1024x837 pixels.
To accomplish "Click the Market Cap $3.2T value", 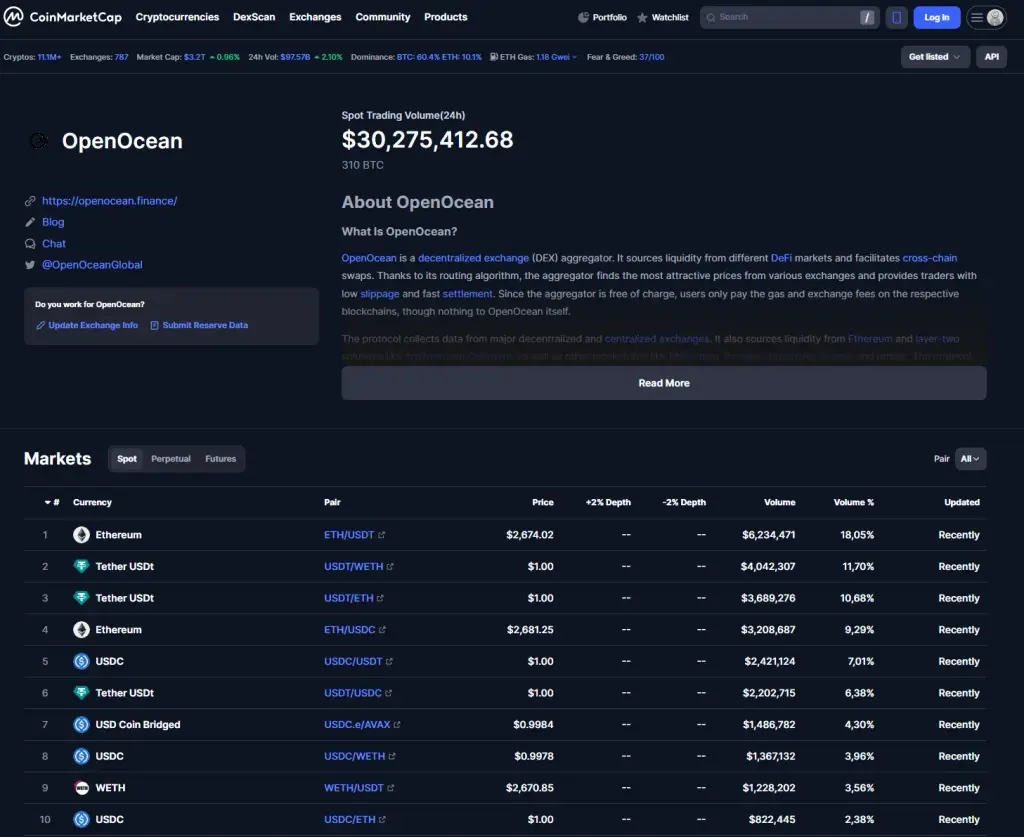I will point(195,57).
